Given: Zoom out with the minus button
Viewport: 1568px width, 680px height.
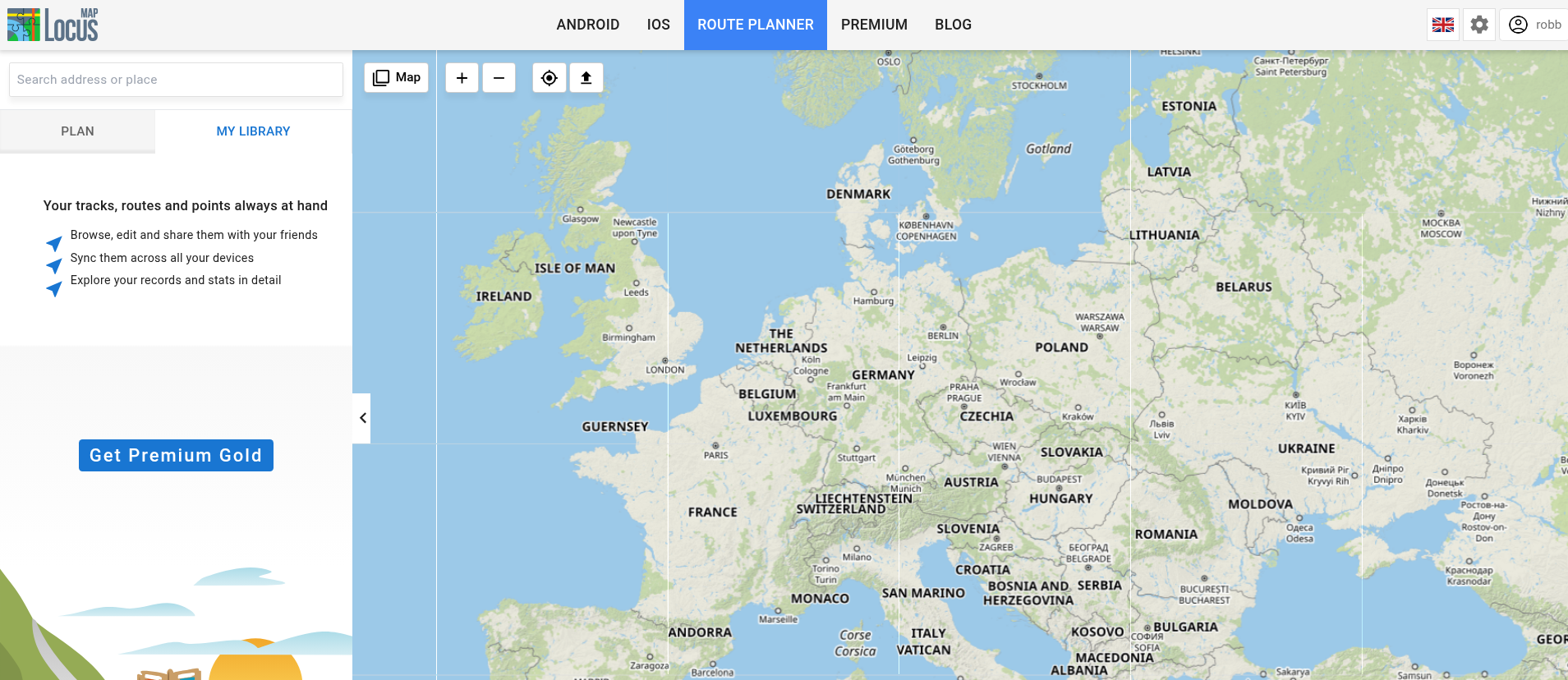Looking at the screenshot, I should [x=499, y=78].
